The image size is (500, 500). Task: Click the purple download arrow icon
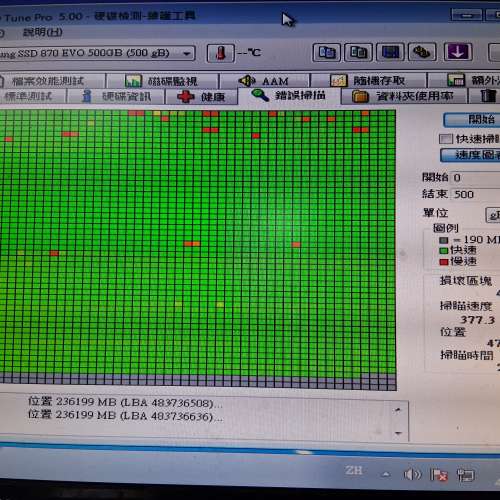click(x=458, y=52)
